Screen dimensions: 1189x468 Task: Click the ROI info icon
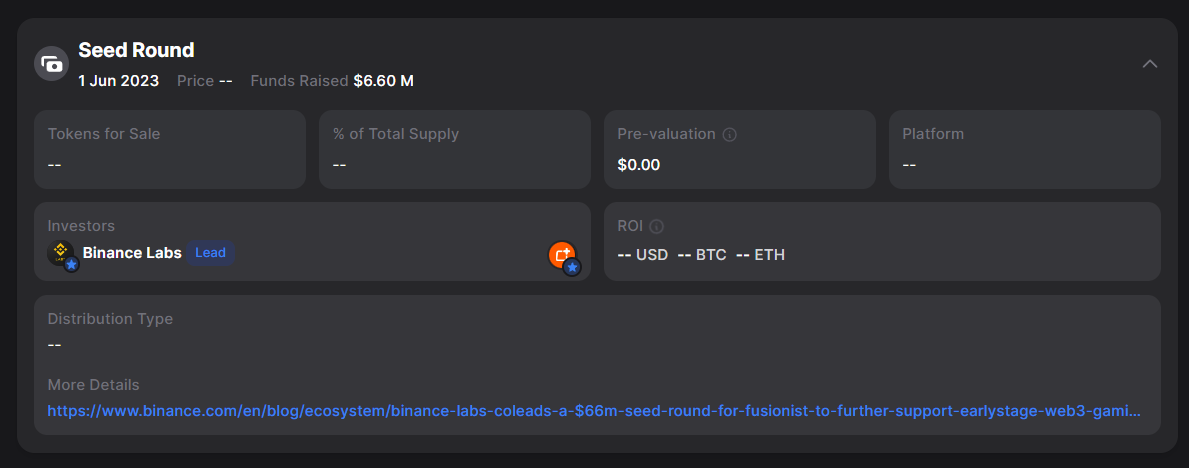pos(657,226)
